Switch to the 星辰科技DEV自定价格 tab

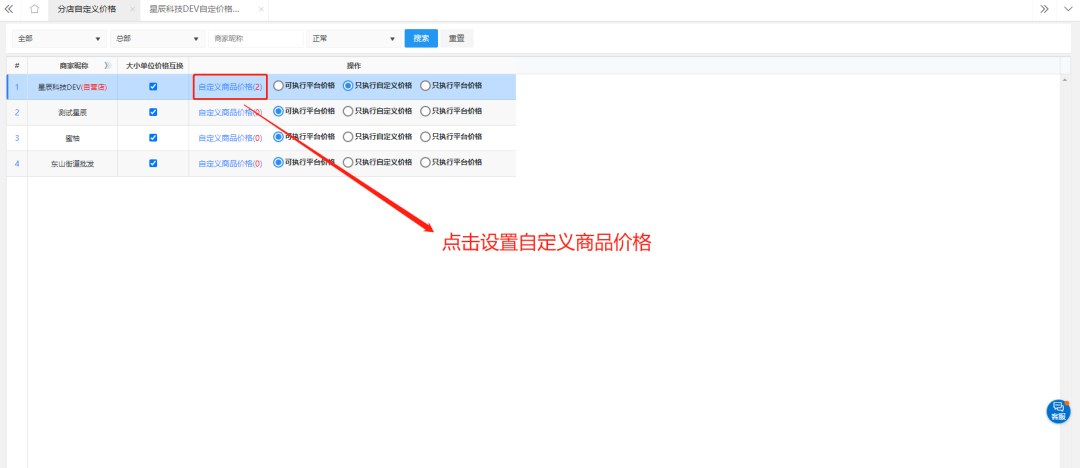point(195,9)
